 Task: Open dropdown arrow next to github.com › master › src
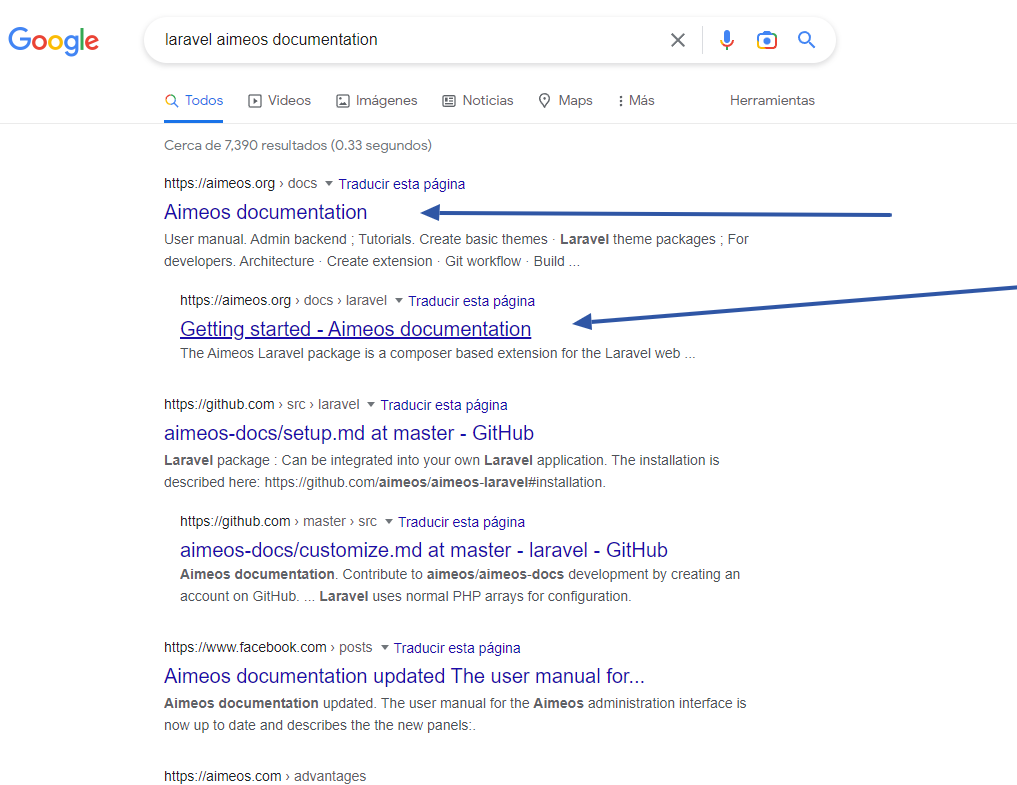[389, 522]
